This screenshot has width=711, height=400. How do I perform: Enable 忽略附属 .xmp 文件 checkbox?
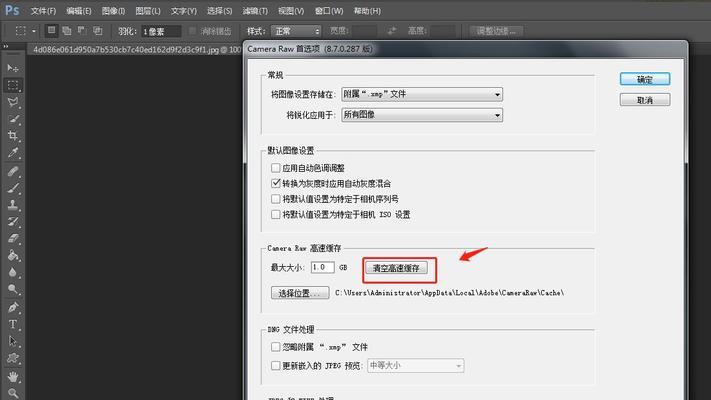point(275,347)
